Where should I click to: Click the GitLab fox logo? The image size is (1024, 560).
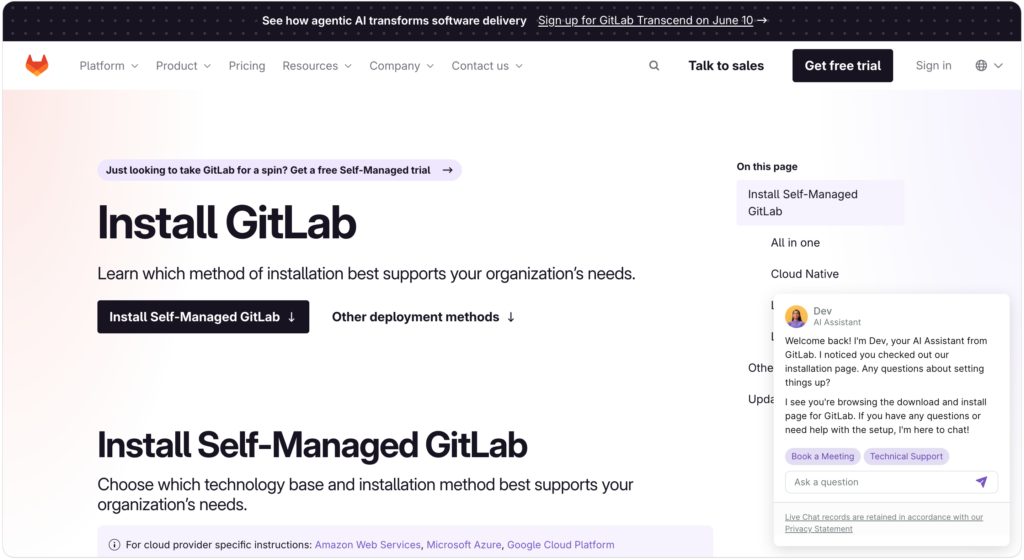click(37, 65)
